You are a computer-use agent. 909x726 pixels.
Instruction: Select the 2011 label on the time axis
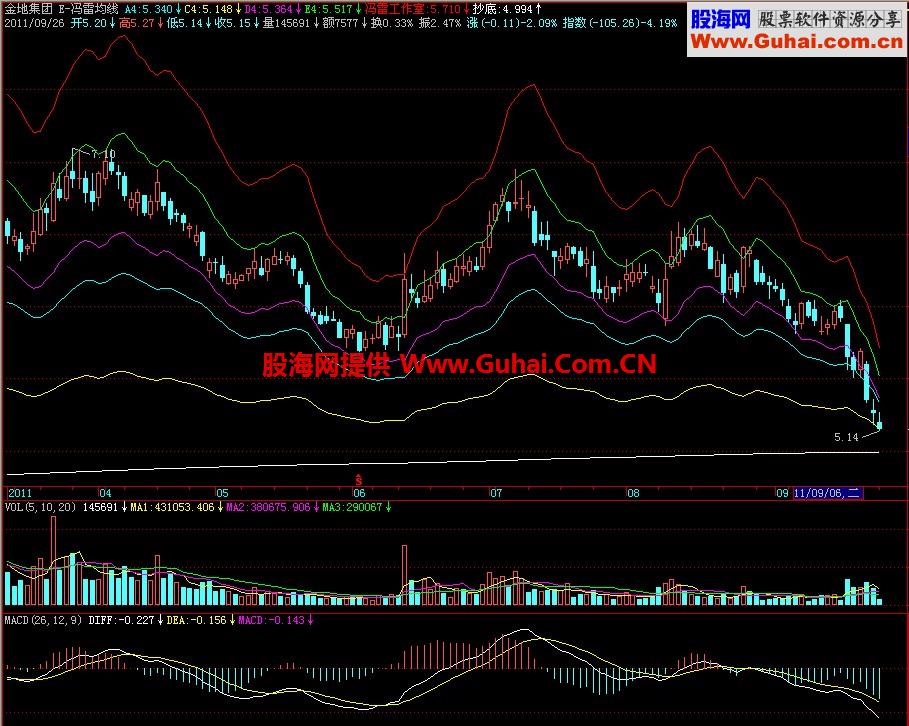(x=20, y=493)
